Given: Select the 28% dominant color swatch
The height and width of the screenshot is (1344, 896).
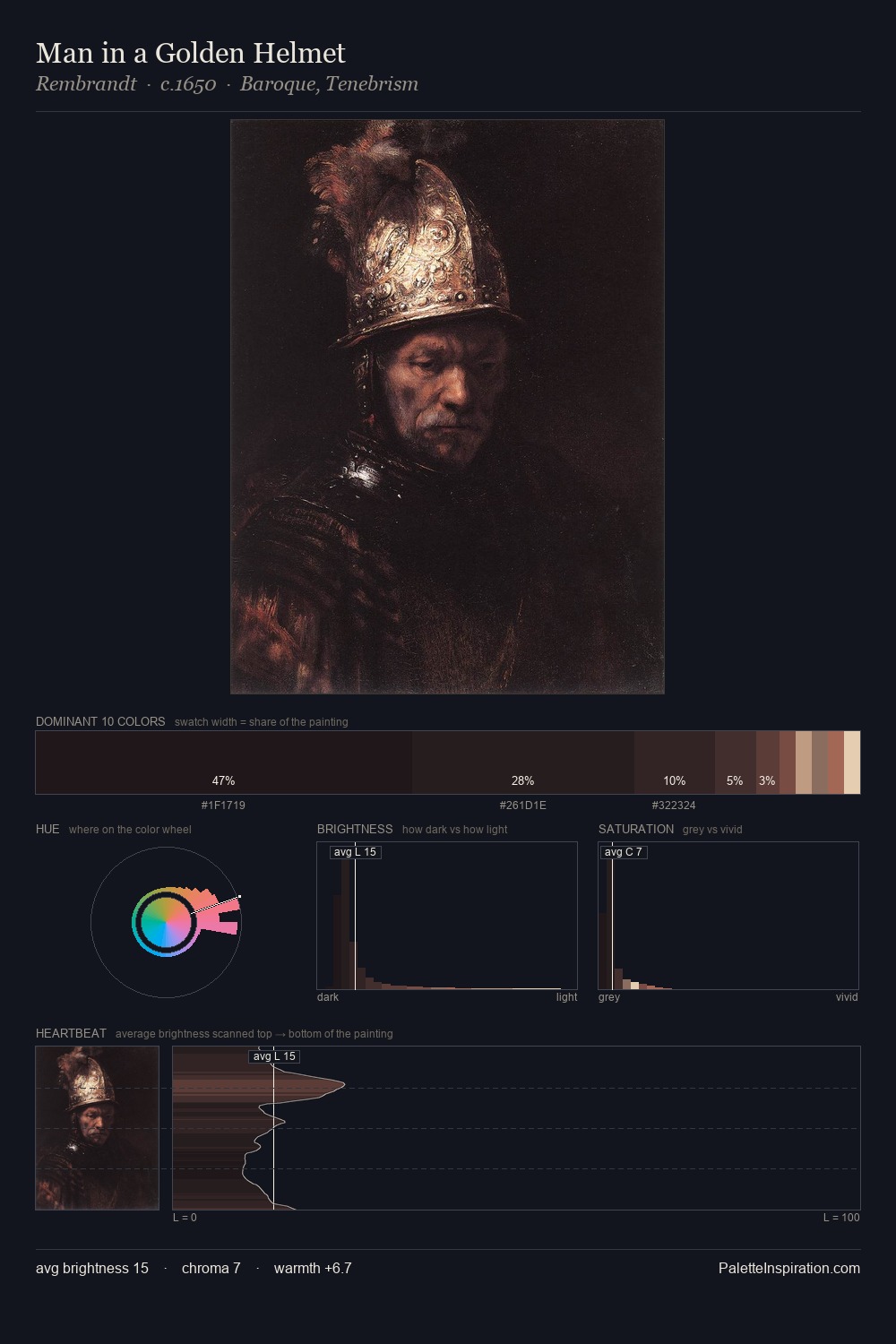Looking at the screenshot, I should (x=523, y=762).
